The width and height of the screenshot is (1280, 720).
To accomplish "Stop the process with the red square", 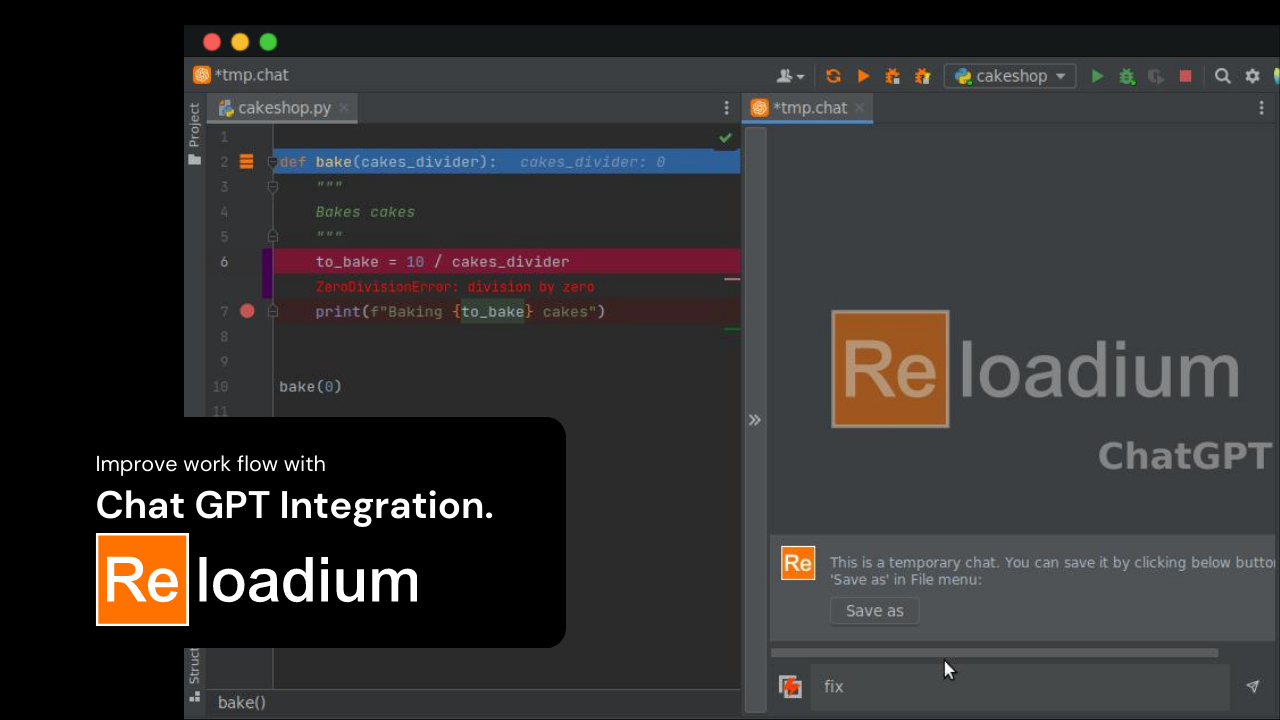I will (x=1185, y=76).
